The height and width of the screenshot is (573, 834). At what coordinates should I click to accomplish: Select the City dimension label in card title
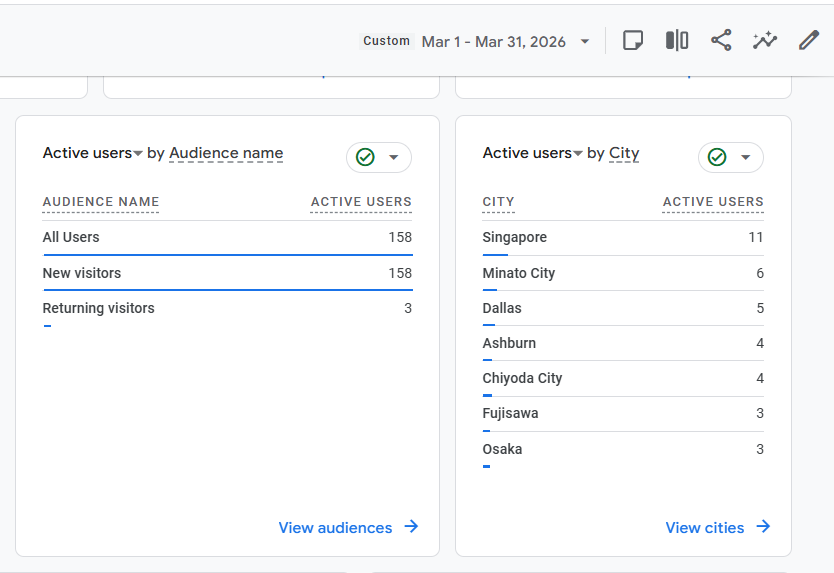(x=624, y=153)
